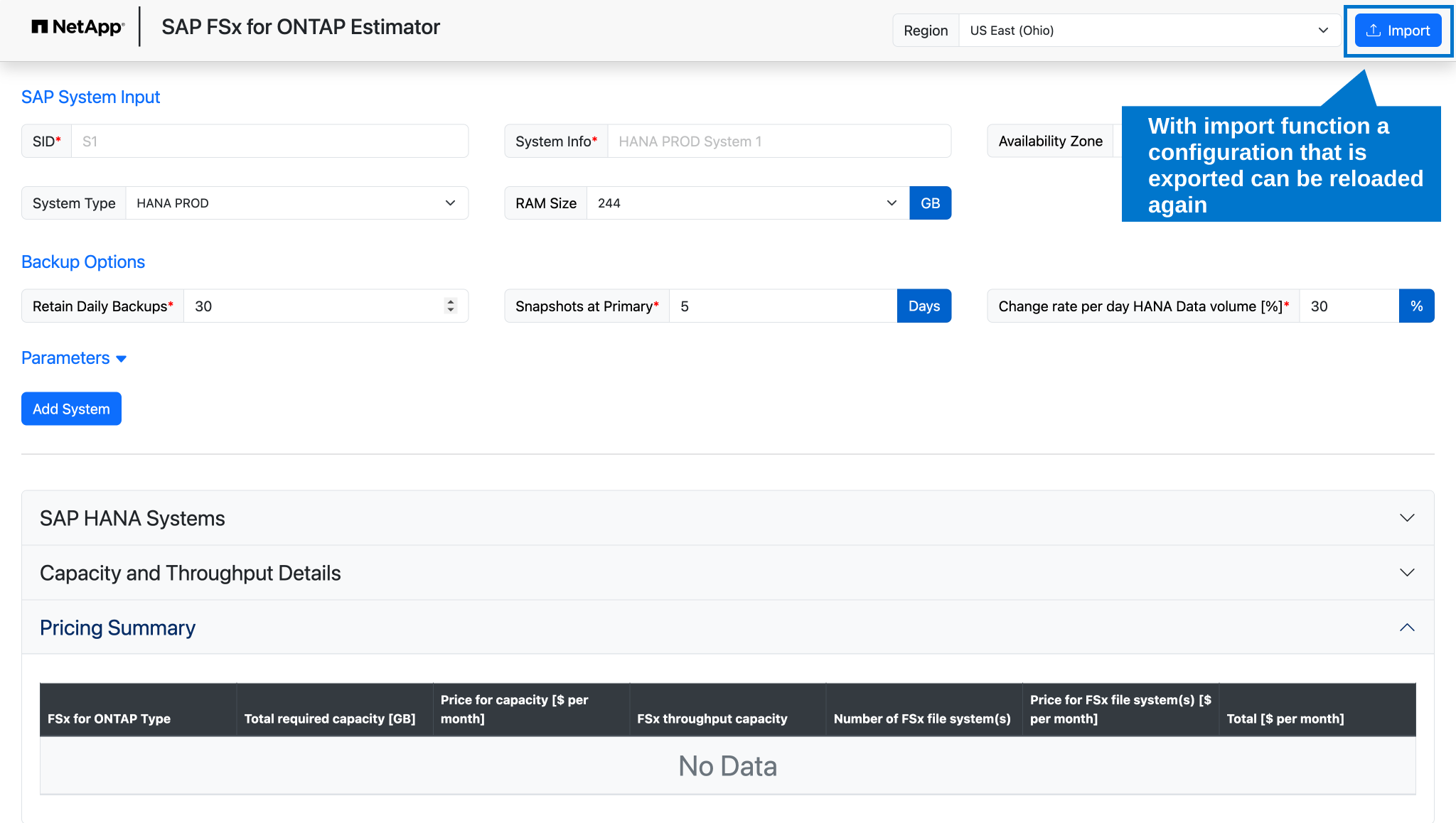The width and height of the screenshot is (1456, 823).
Task: Open the Region dropdown
Action: point(1149,31)
